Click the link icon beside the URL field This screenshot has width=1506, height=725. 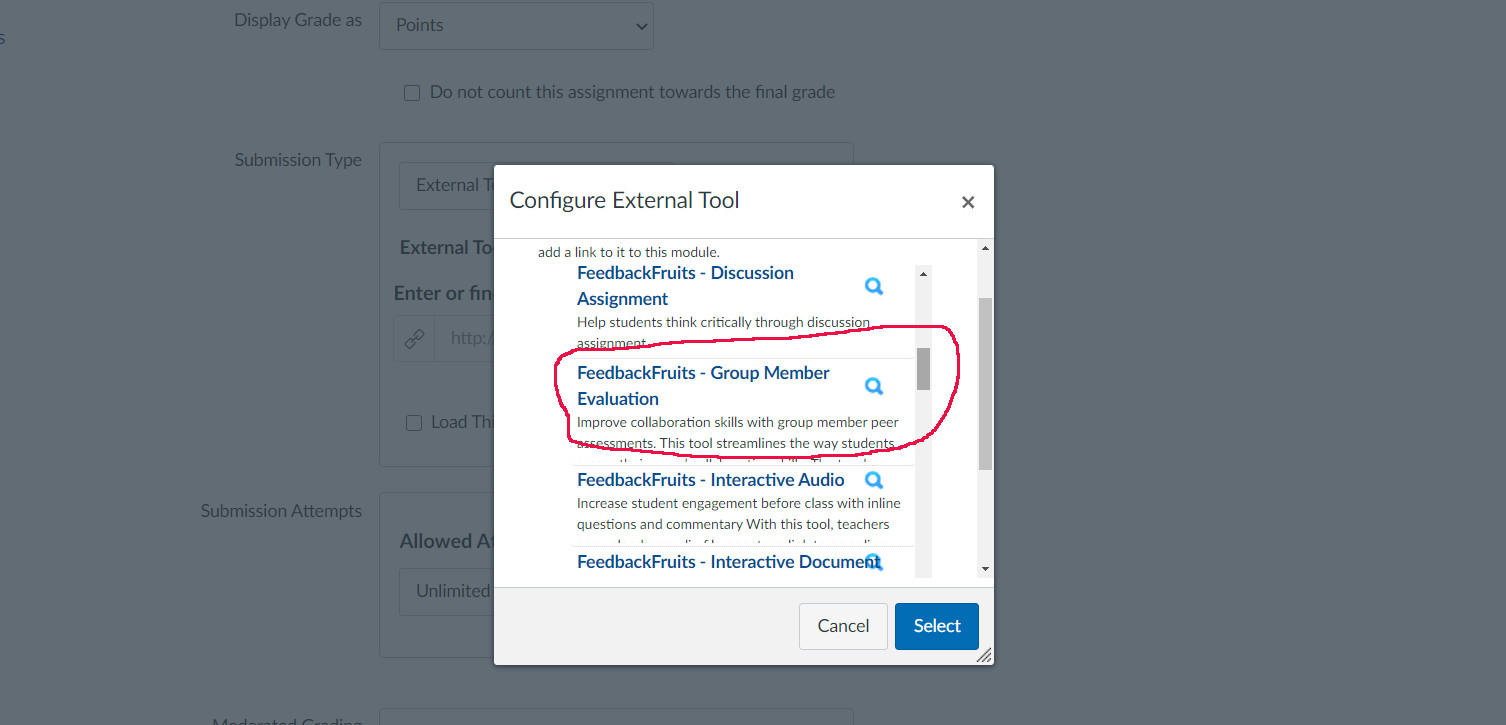(x=414, y=339)
